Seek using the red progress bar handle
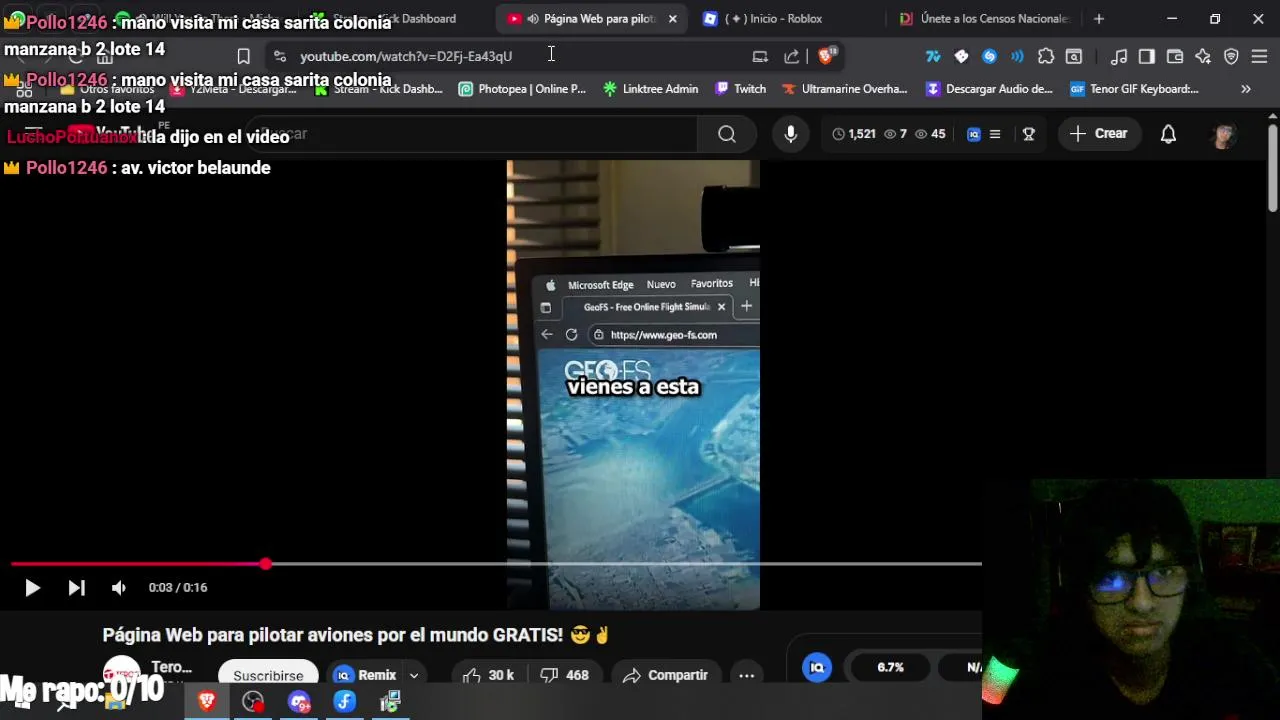Screen dimensions: 1280x720 coord(265,564)
